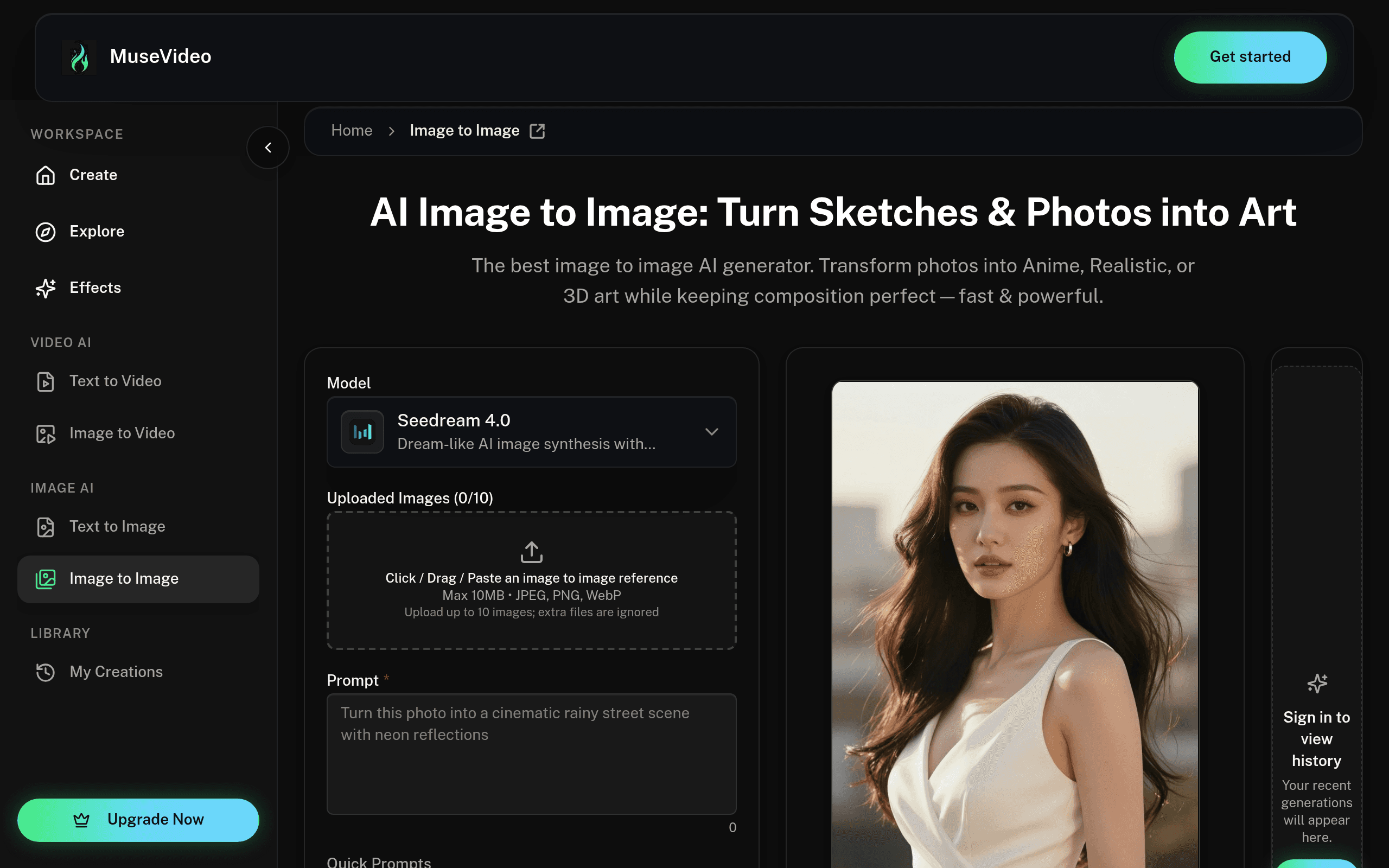Click the open-in-new-tab icon beside Image to Image
The height and width of the screenshot is (868, 1389).
coord(537,131)
